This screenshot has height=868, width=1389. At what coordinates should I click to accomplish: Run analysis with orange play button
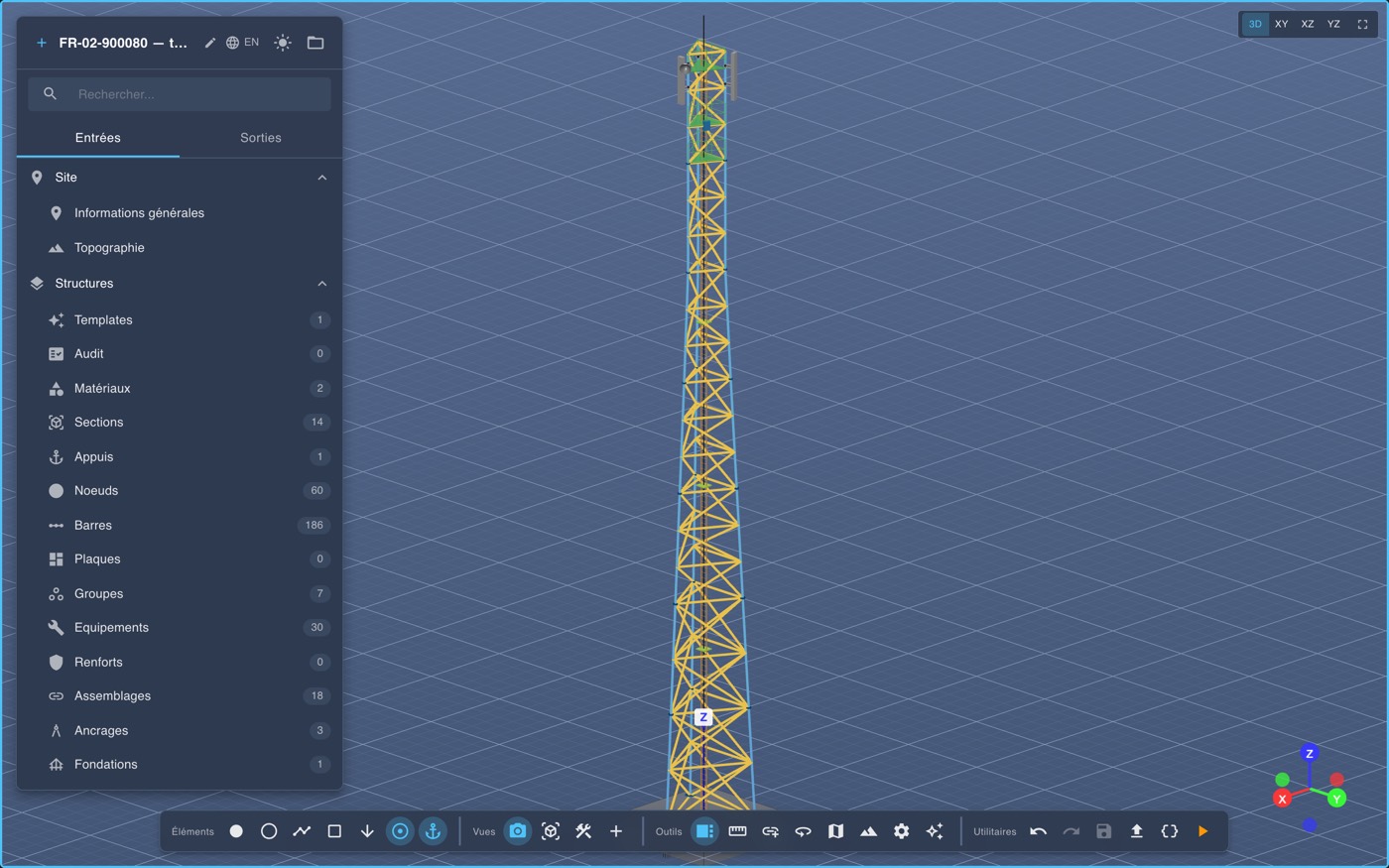pos(1202,831)
